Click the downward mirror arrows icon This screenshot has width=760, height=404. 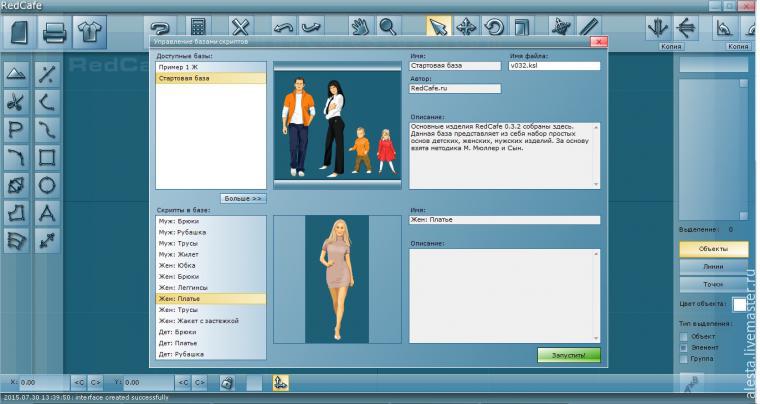point(658,28)
